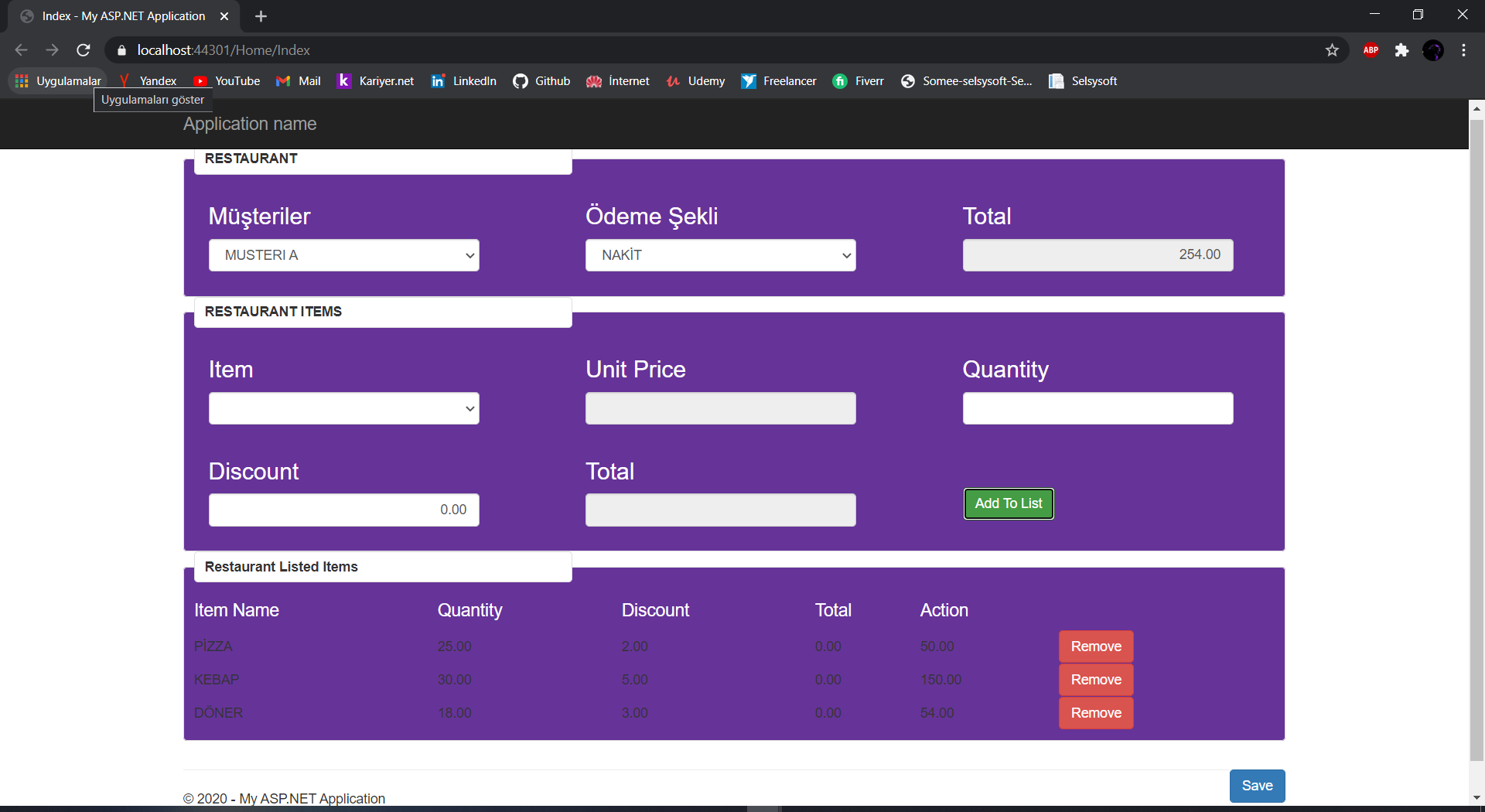Click the browser extensions puzzle icon
This screenshot has width=1485, height=812.
pyautogui.click(x=1402, y=49)
